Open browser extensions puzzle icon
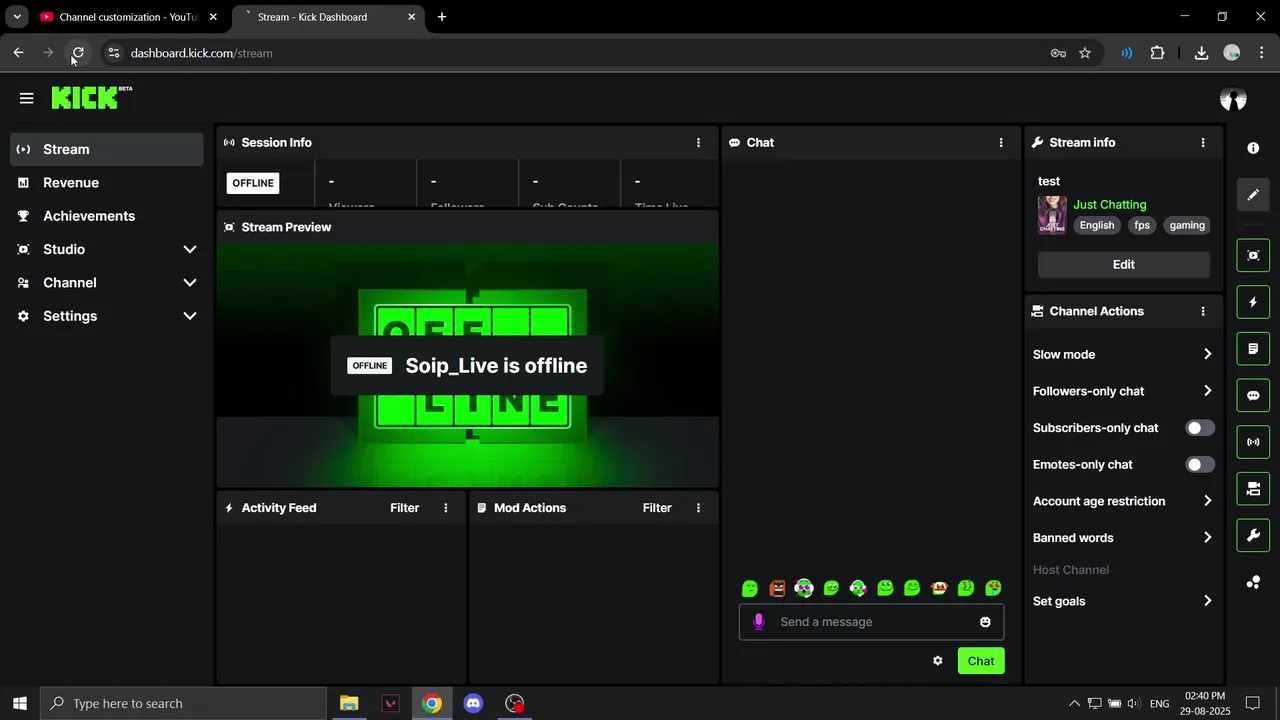Viewport: 1280px width, 720px height. coord(1158,53)
